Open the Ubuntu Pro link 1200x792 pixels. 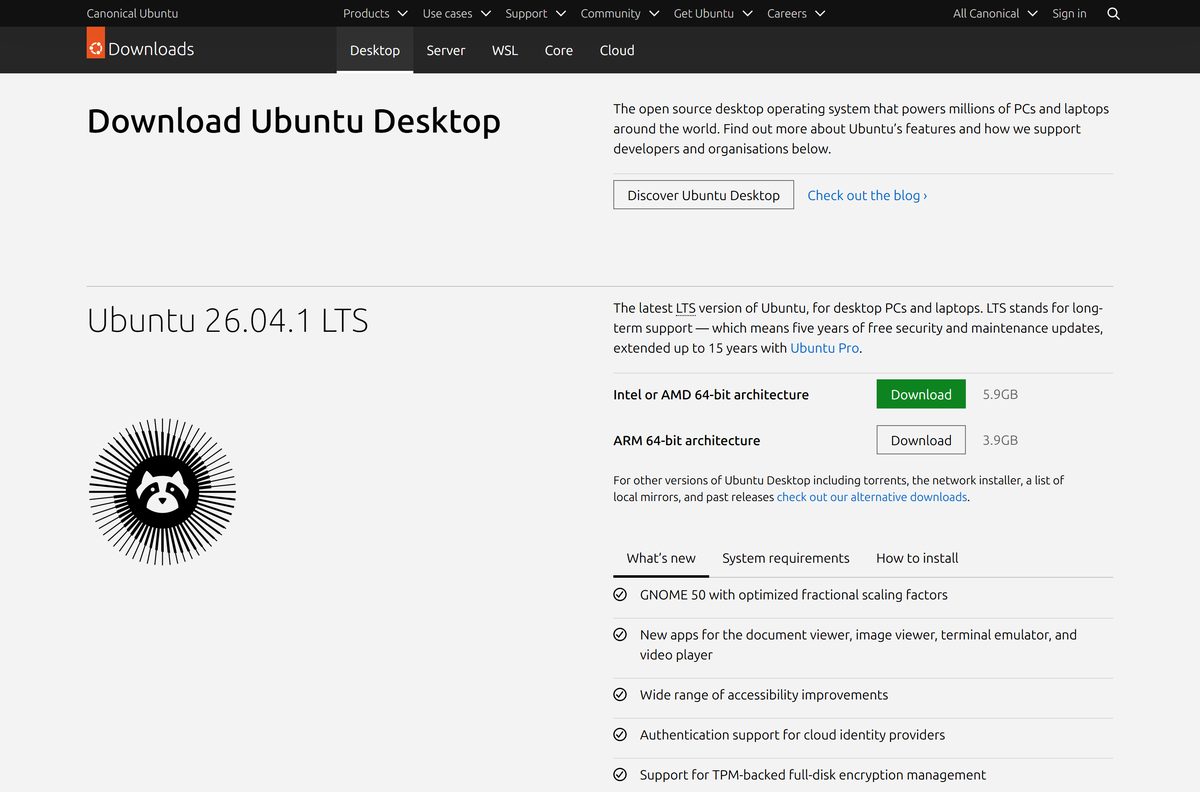[825, 348]
